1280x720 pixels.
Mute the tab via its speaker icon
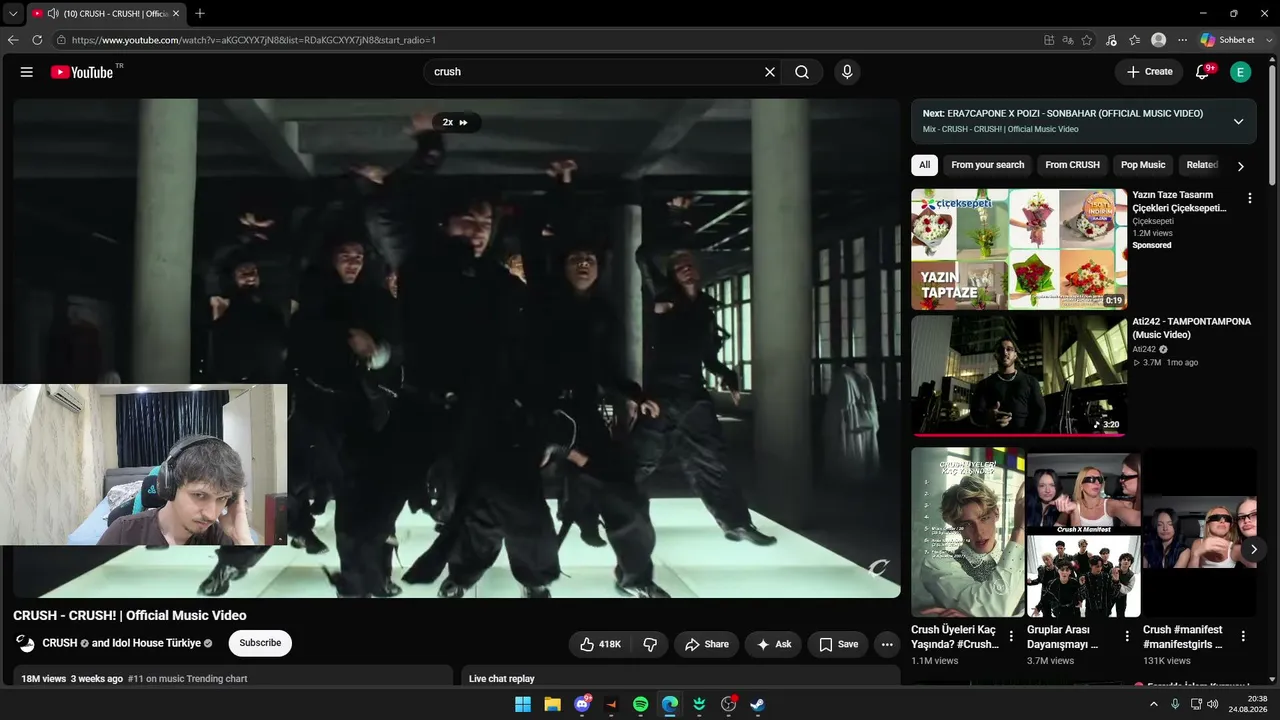point(52,13)
